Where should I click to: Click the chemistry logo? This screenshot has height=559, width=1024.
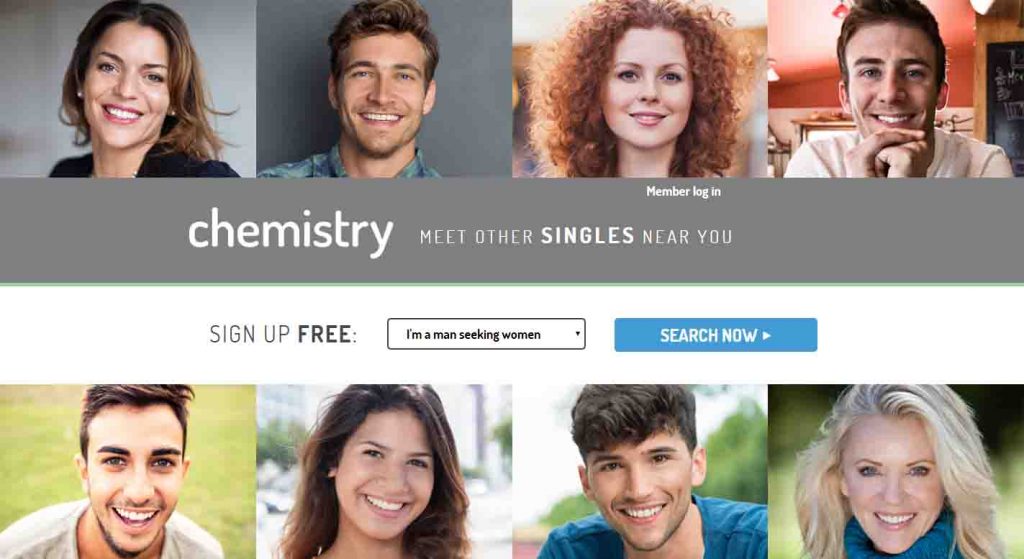[291, 232]
